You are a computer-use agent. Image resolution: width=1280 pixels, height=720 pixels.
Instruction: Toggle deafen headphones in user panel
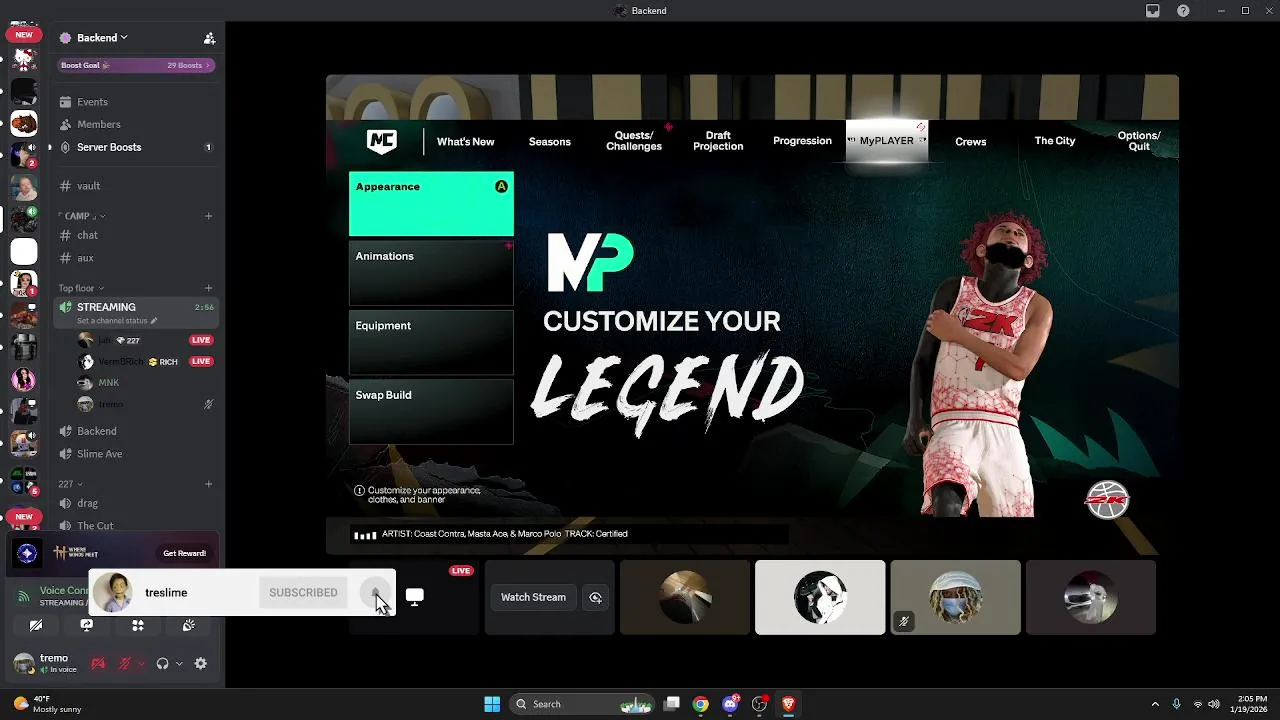162,663
